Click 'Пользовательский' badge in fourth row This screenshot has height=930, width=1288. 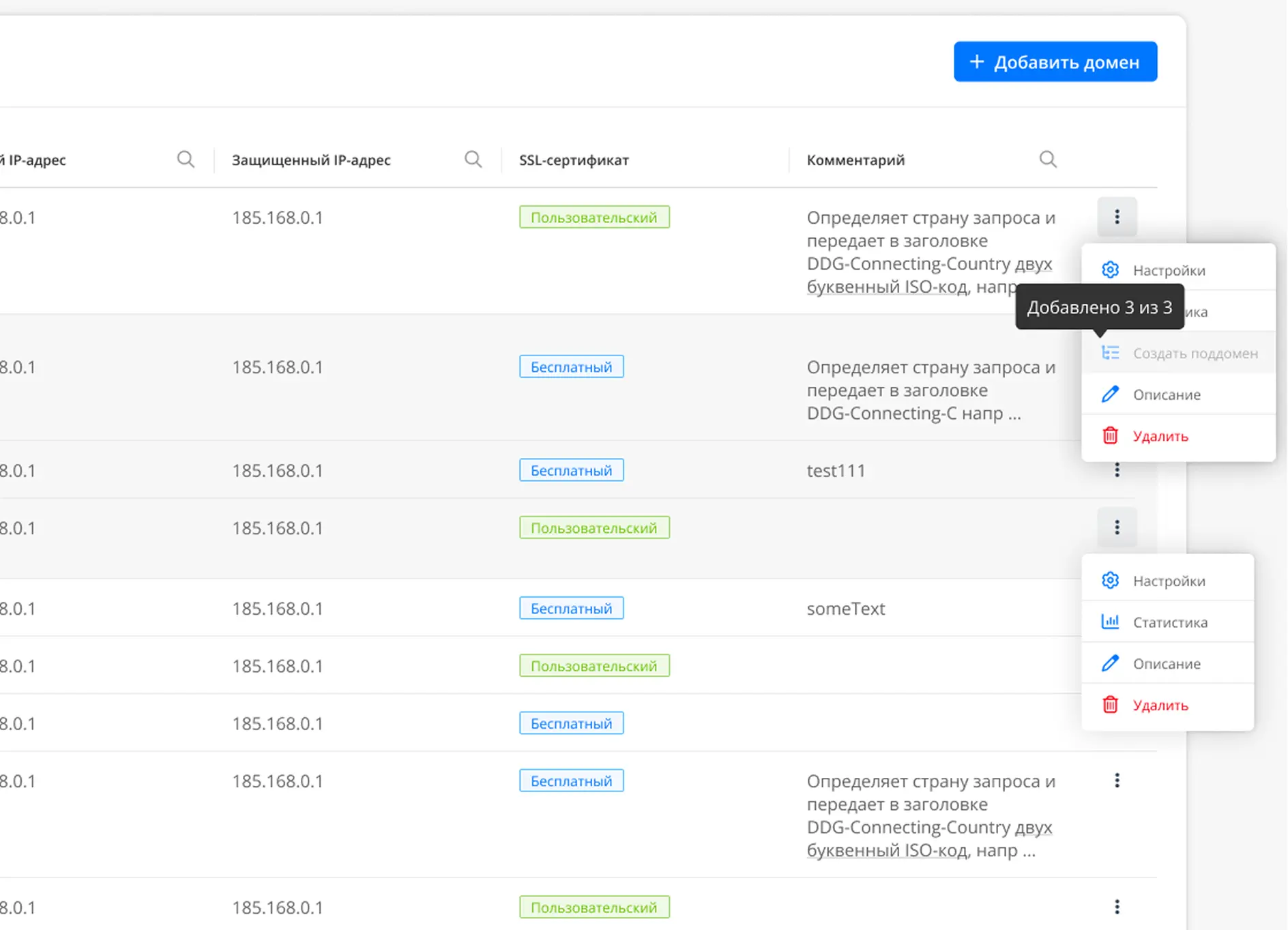pos(594,527)
